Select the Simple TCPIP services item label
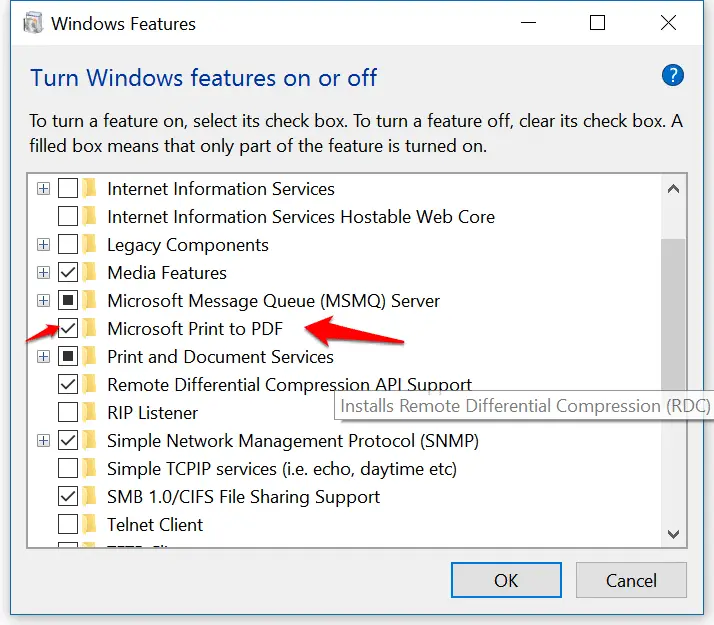The width and height of the screenshot is (714, 625). pos(282,469)
